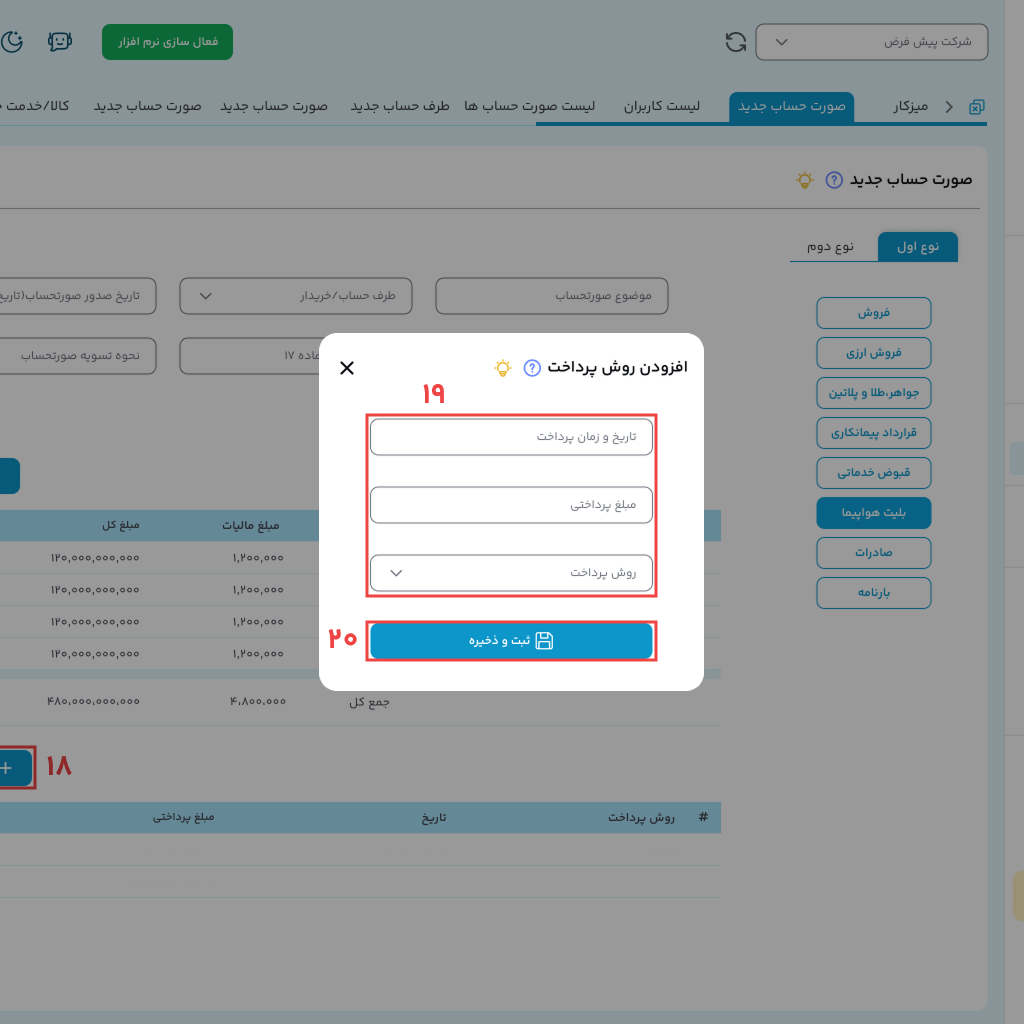Screen dimensions: 1024x1024
Task: Open the robot assistant icon
Action: (x=60, y=42)
